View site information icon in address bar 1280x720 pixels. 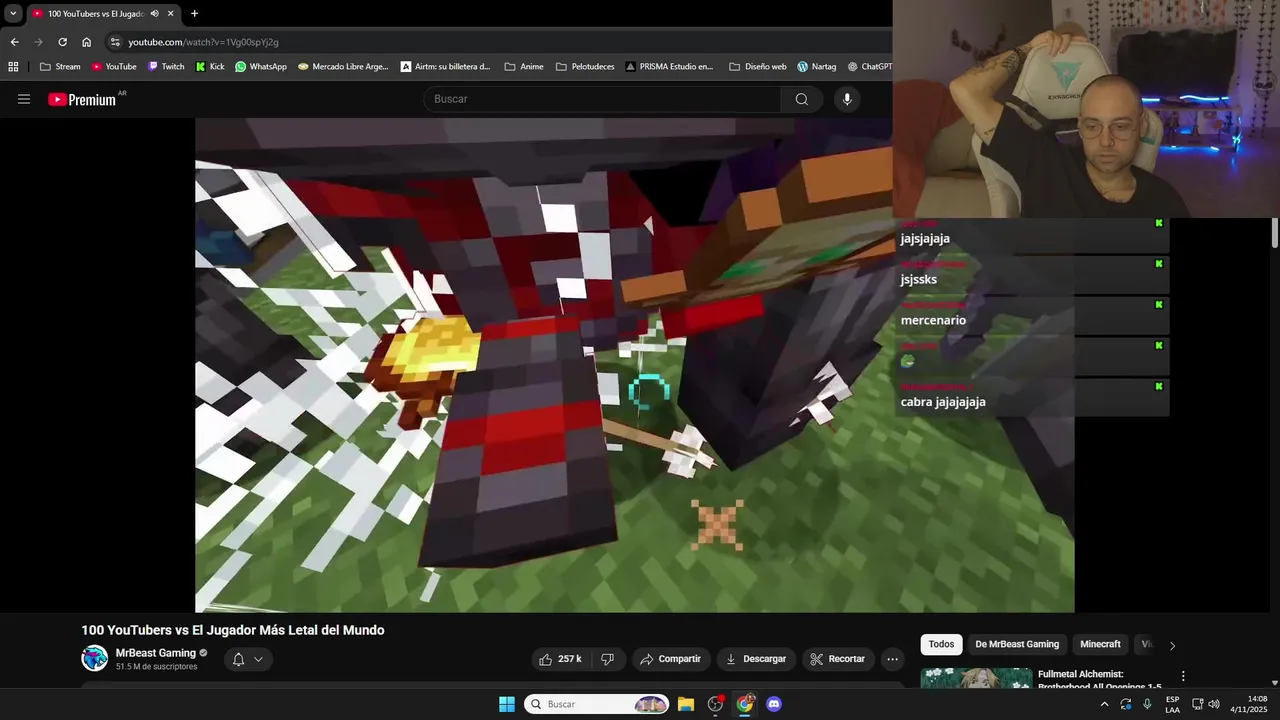pyautogui.click(x=115, y=42)
